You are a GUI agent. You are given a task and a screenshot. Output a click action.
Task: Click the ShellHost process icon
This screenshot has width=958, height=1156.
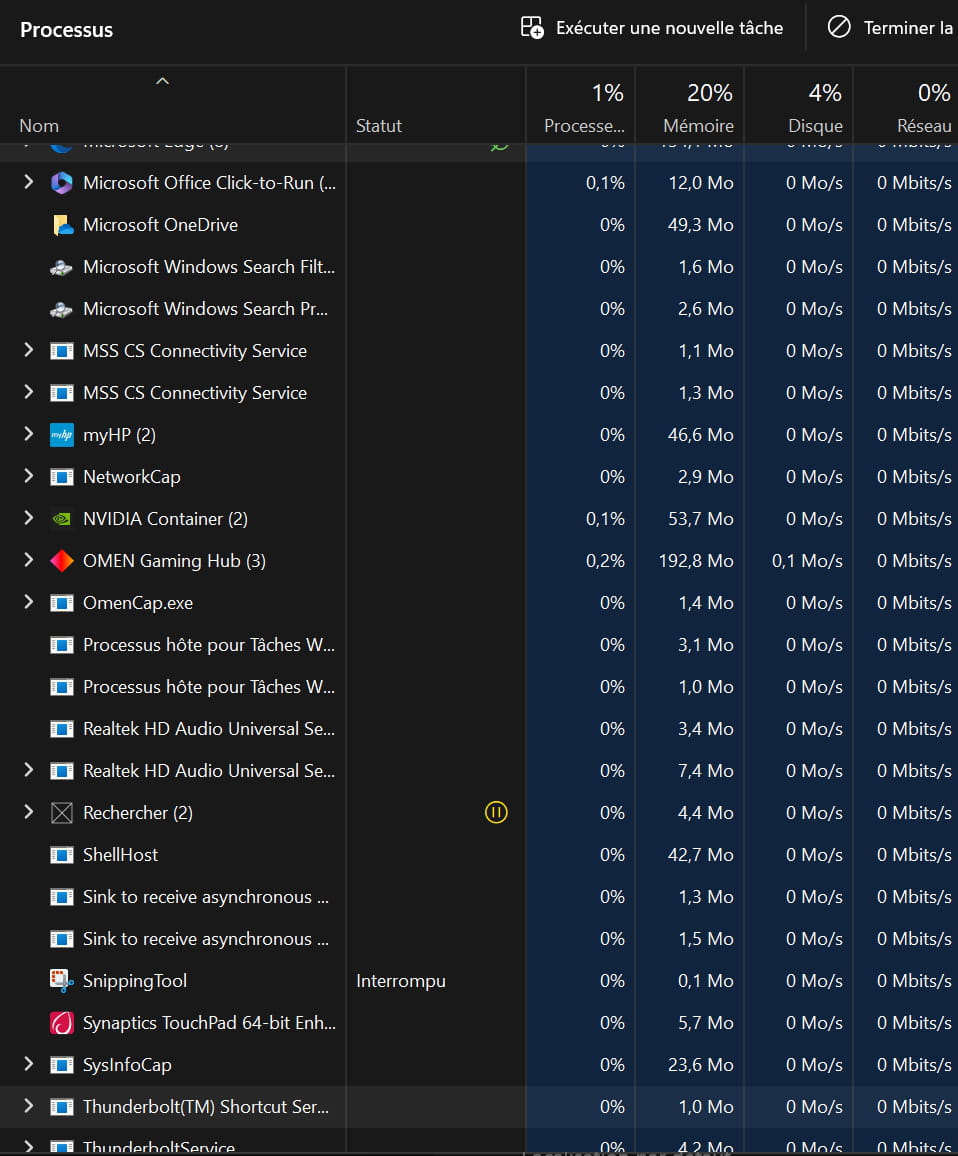click(x=61, y=854)
